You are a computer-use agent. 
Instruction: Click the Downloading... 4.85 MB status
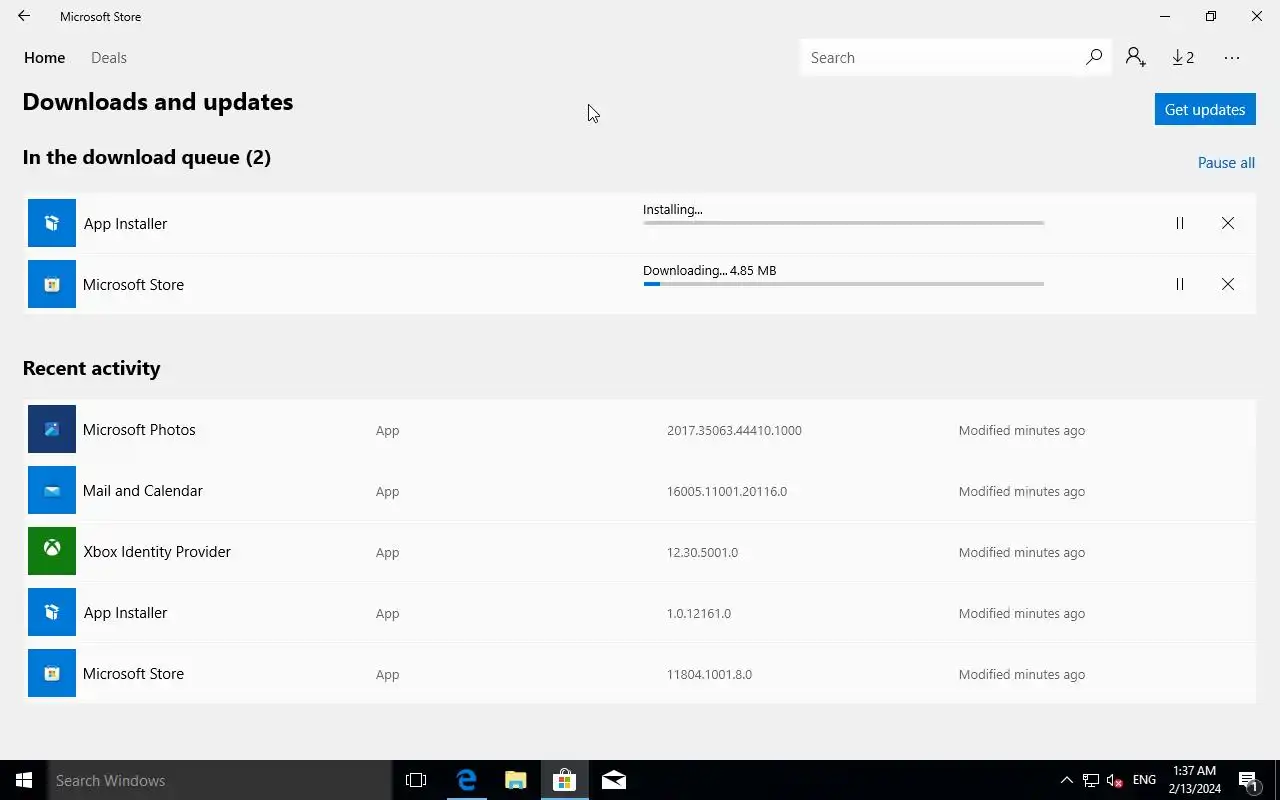tap(709, 270)
